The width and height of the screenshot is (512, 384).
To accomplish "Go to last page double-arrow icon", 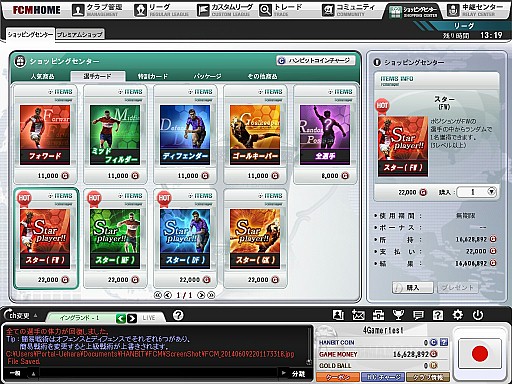I will pos(211,295).
